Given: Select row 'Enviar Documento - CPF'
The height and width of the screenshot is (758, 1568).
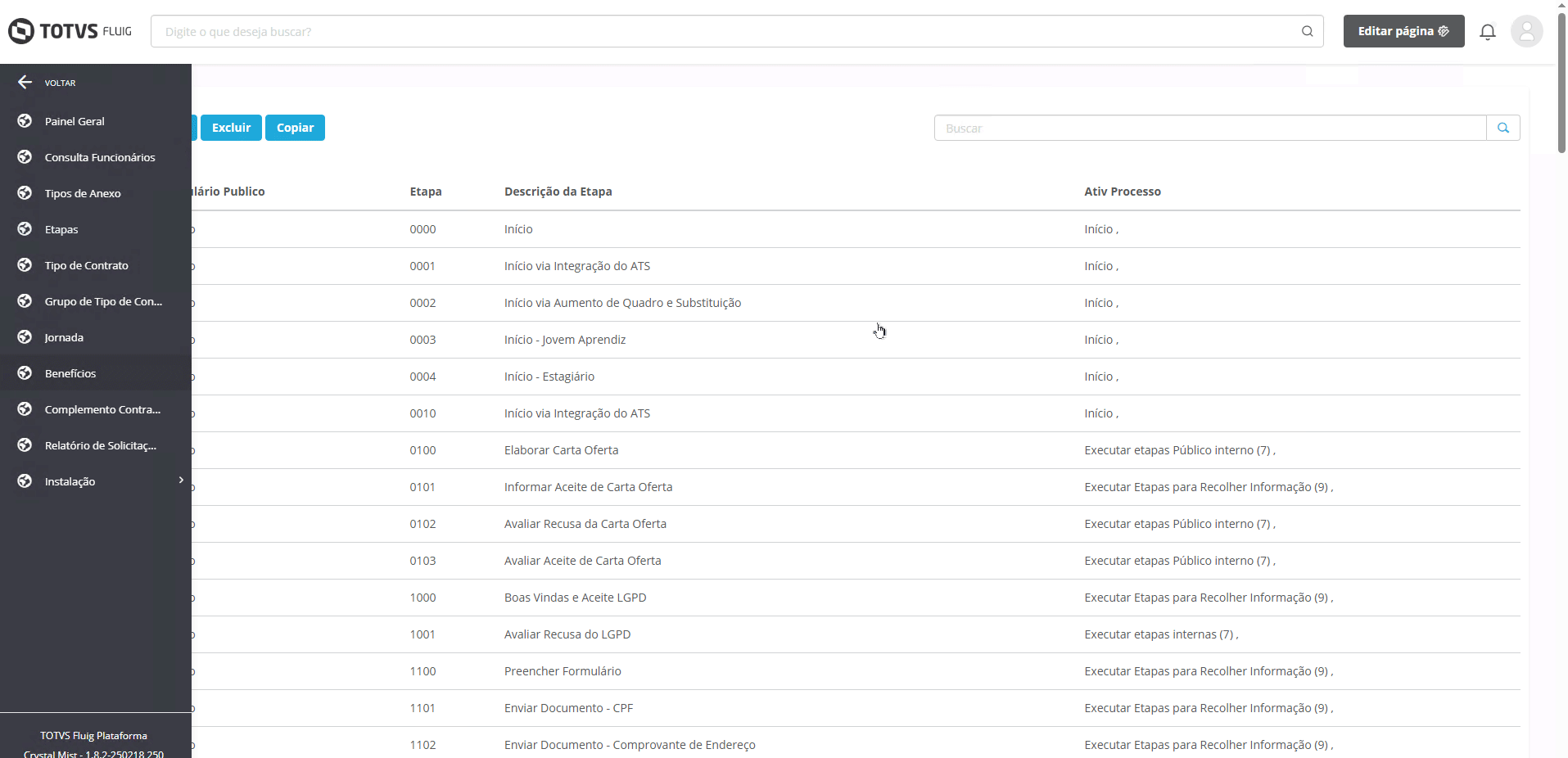Looking at the screenshot, I should (x=856, y=708).
